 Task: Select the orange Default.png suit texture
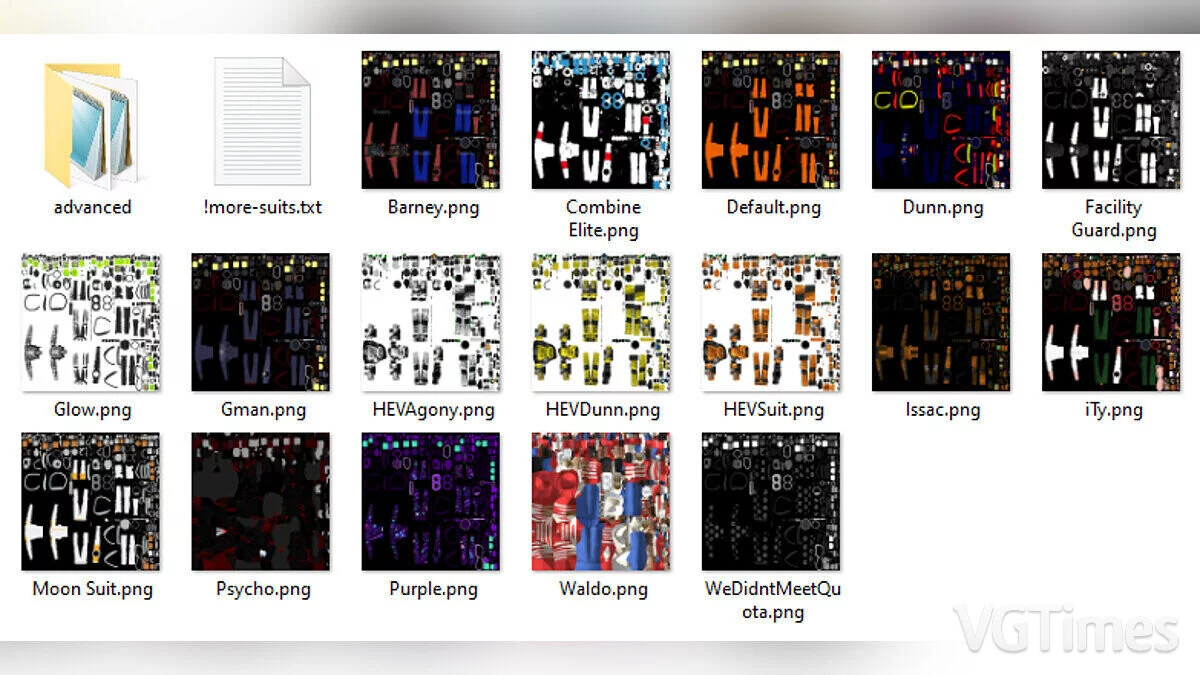tap(771, 120)
